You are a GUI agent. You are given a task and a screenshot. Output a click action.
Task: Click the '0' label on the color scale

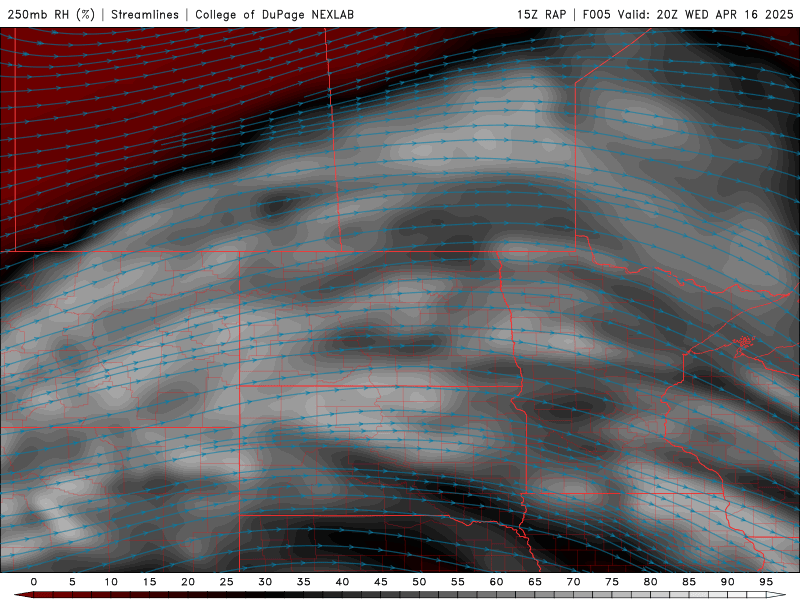coord(34,582)
